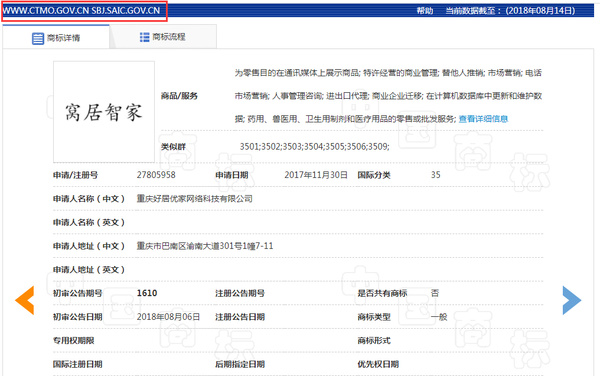Click the data cutoff date 2018年08月14日

540,10
